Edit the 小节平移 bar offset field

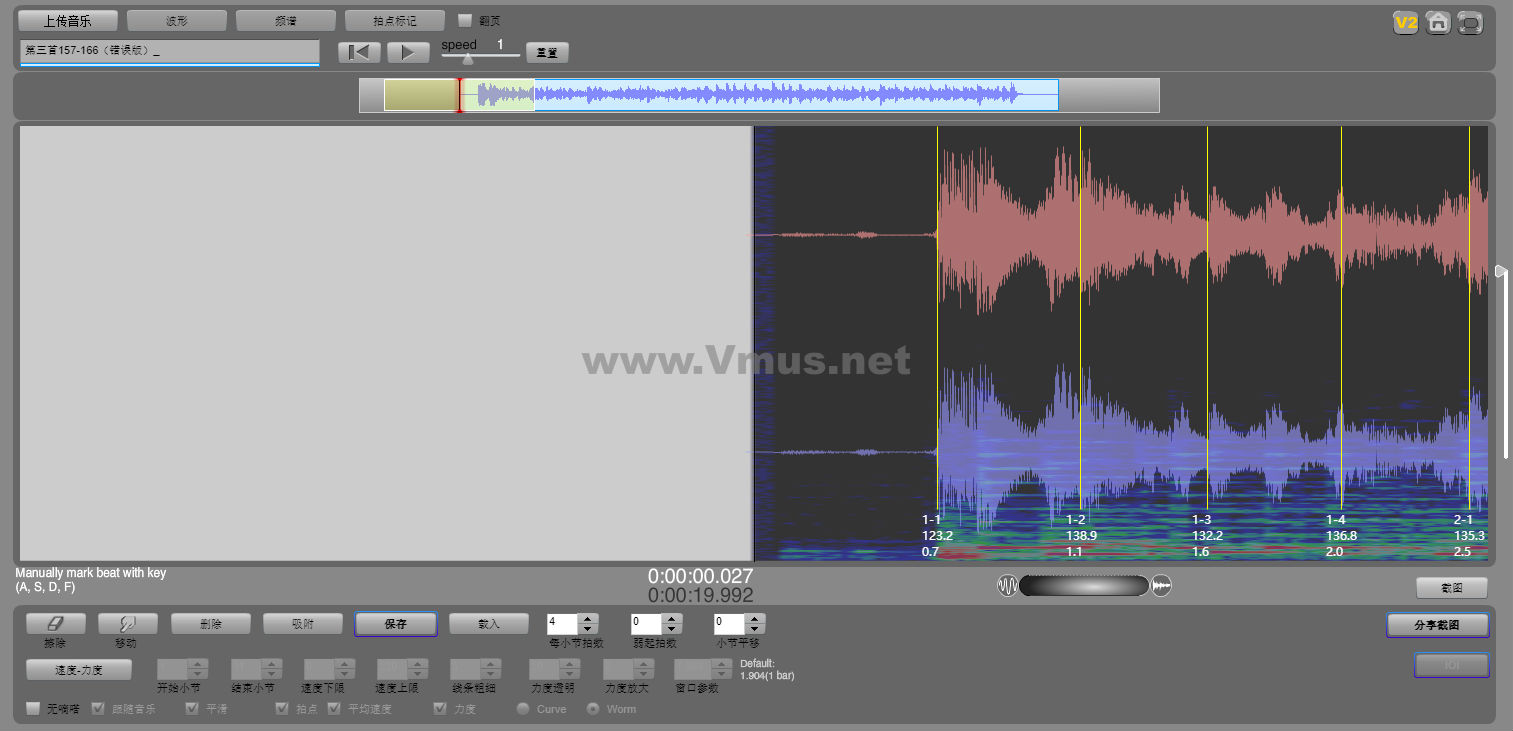point(730,624)
